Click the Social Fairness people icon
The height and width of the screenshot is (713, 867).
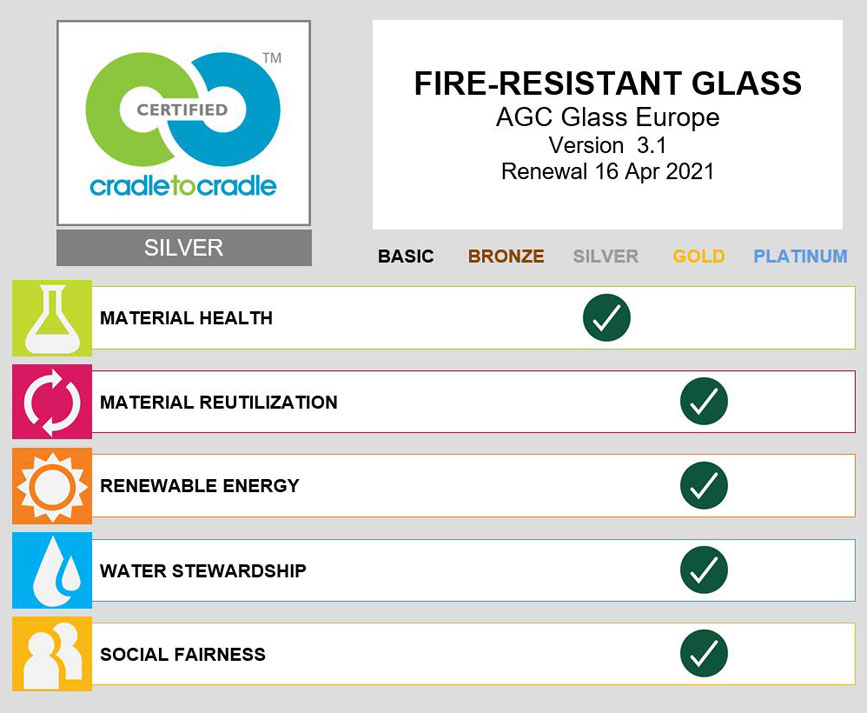[x=52, y=654]
